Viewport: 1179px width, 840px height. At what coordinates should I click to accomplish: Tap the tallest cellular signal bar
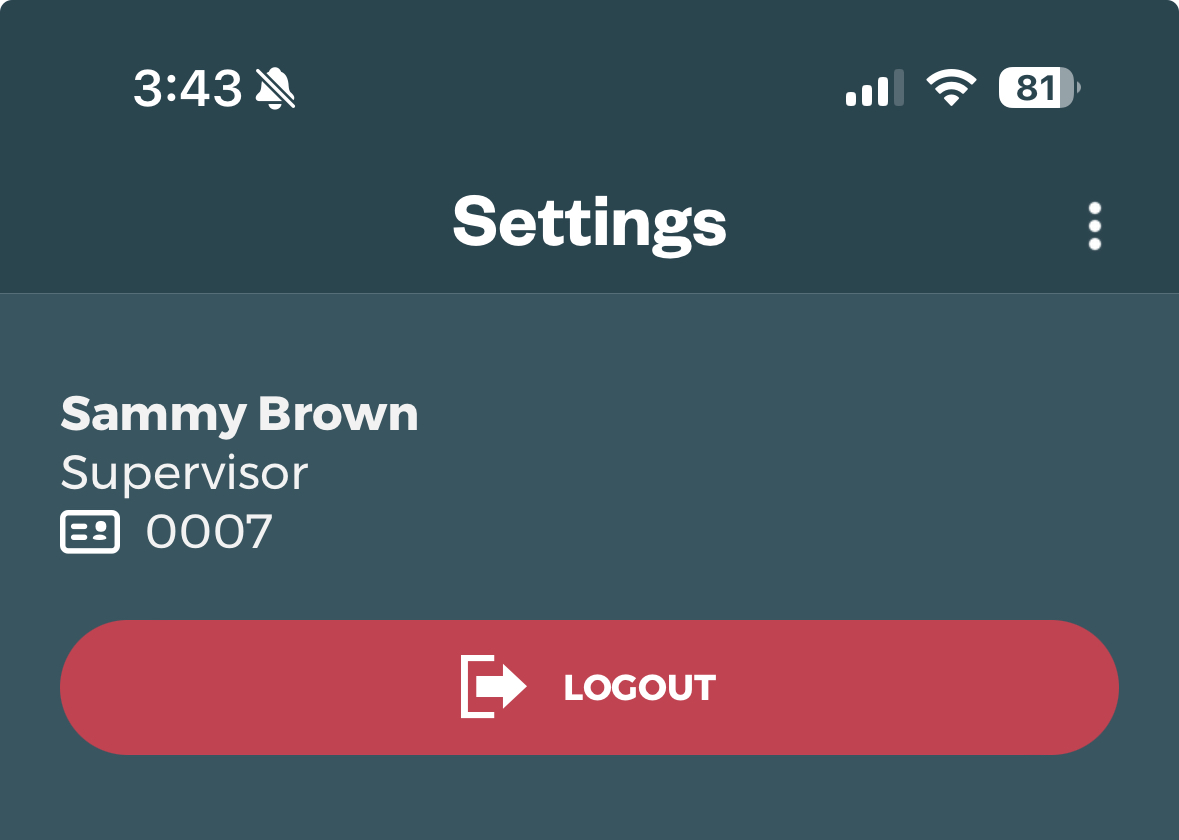[x=898, y=88]
